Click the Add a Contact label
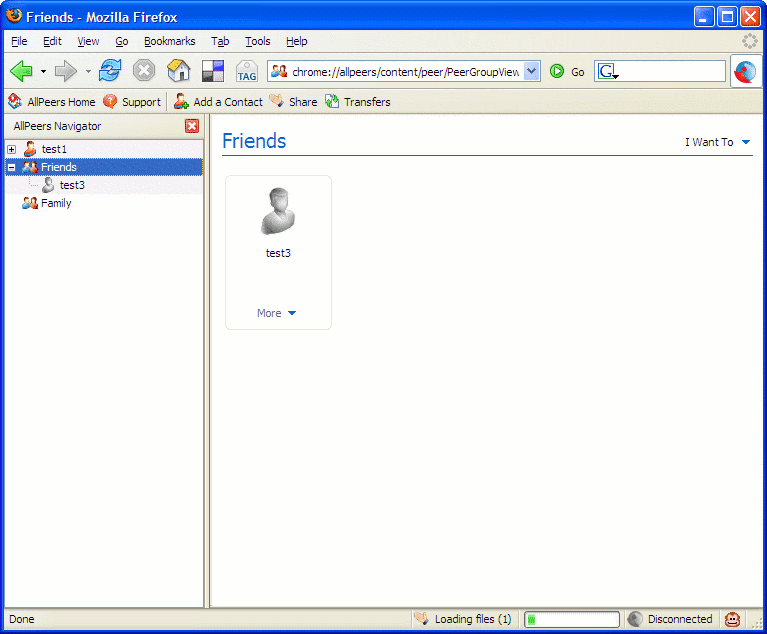This screenshot has height=634, width=767. (228, 102)
